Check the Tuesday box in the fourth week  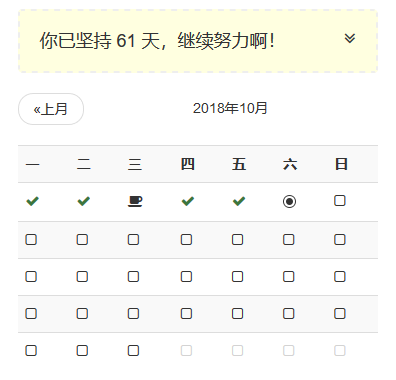click(82, 313)
